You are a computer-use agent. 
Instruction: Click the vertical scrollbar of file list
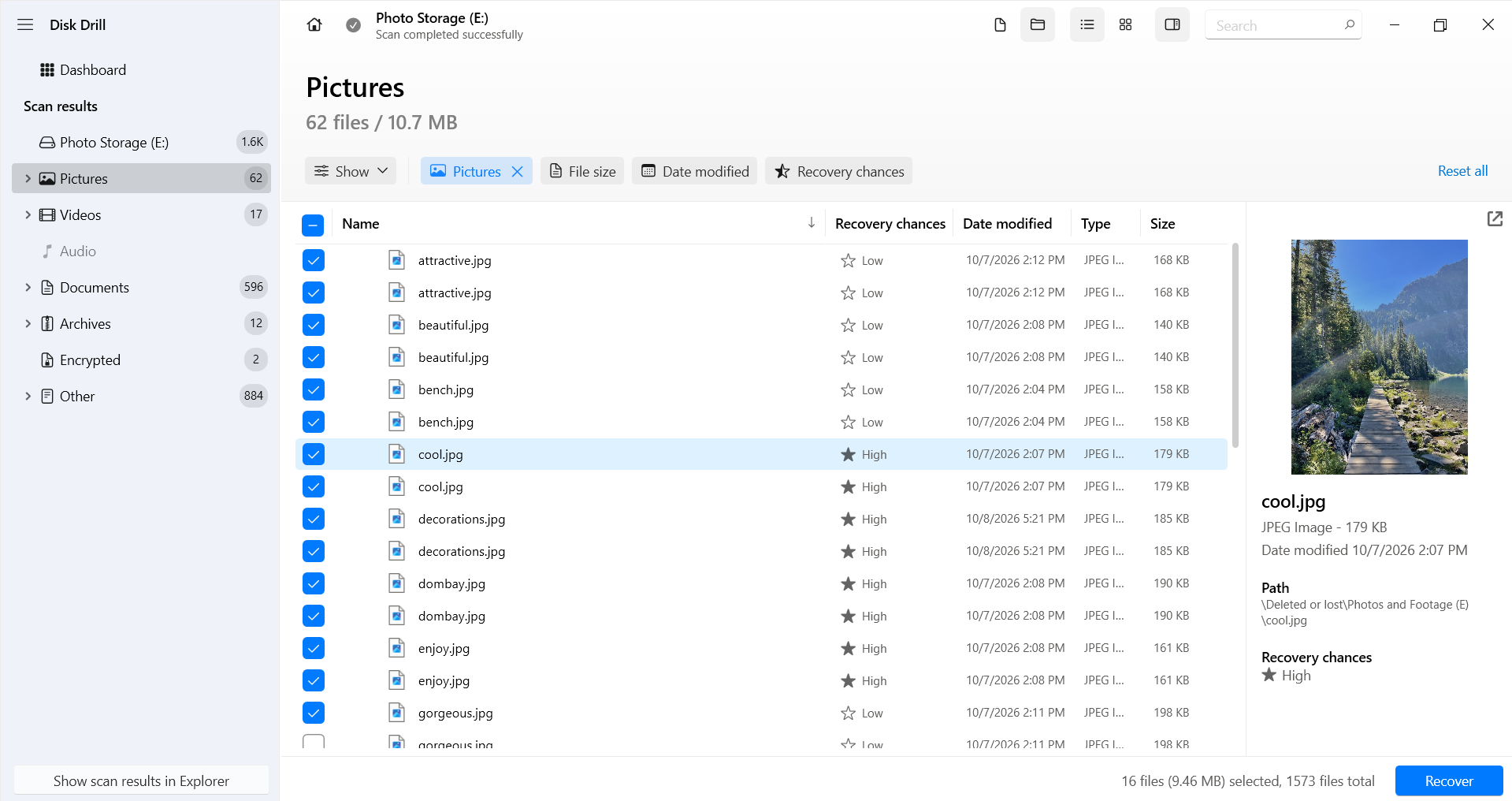pyautogui.click(x=1235, y=345)
